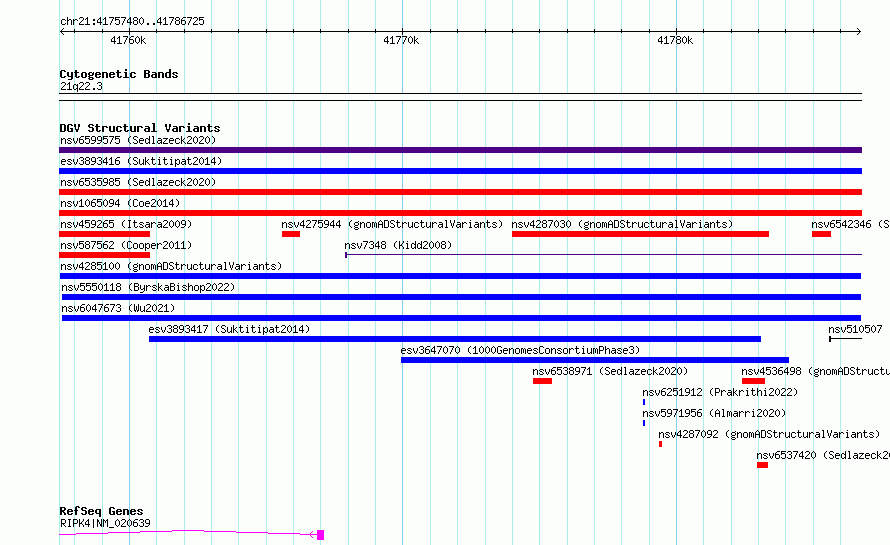890x545 pixels.
Task: Open the nsv510507 variant label
Action: pos(855,329)
